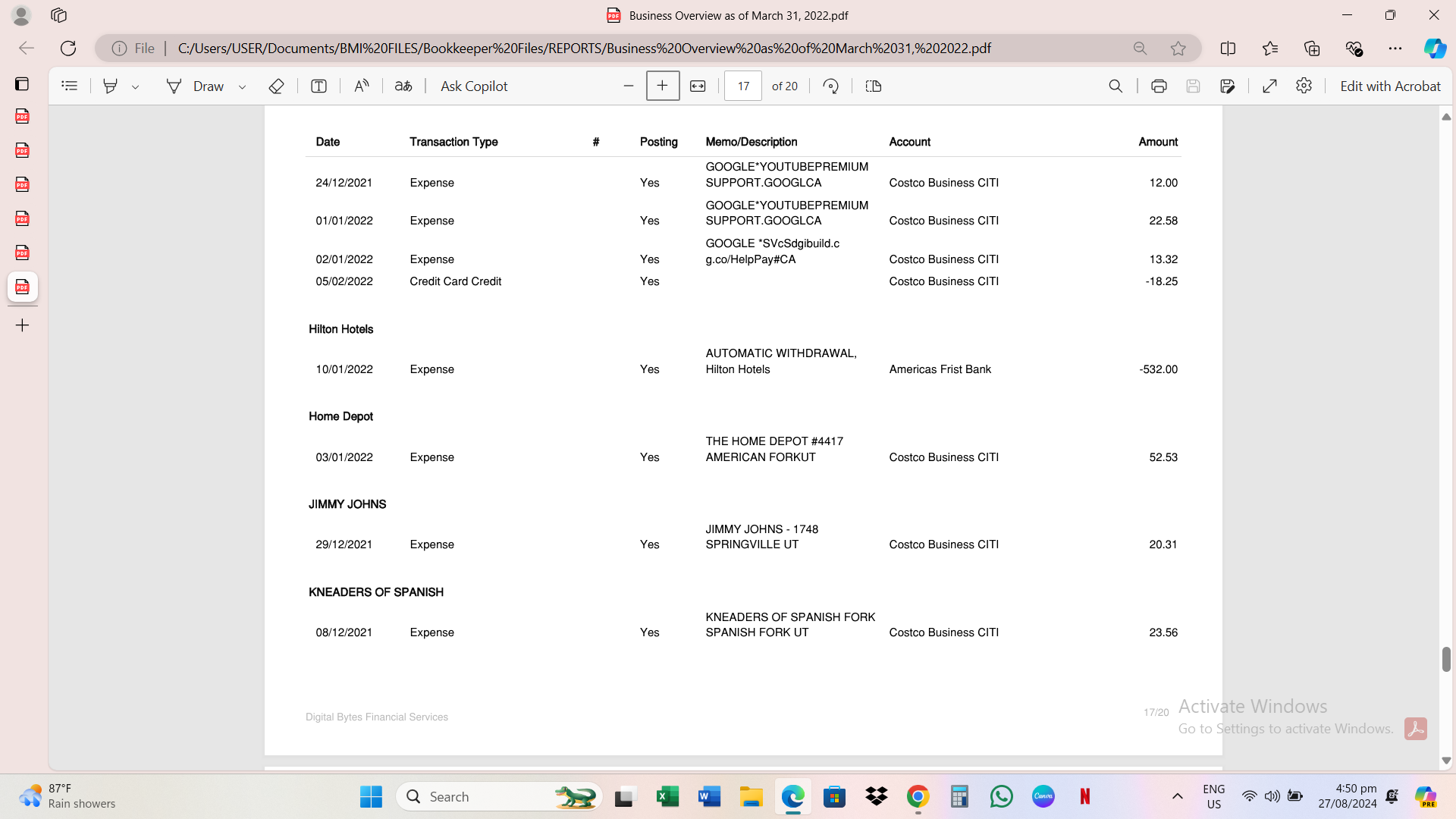Open Find in PDF search

(x=1116, y=86)
